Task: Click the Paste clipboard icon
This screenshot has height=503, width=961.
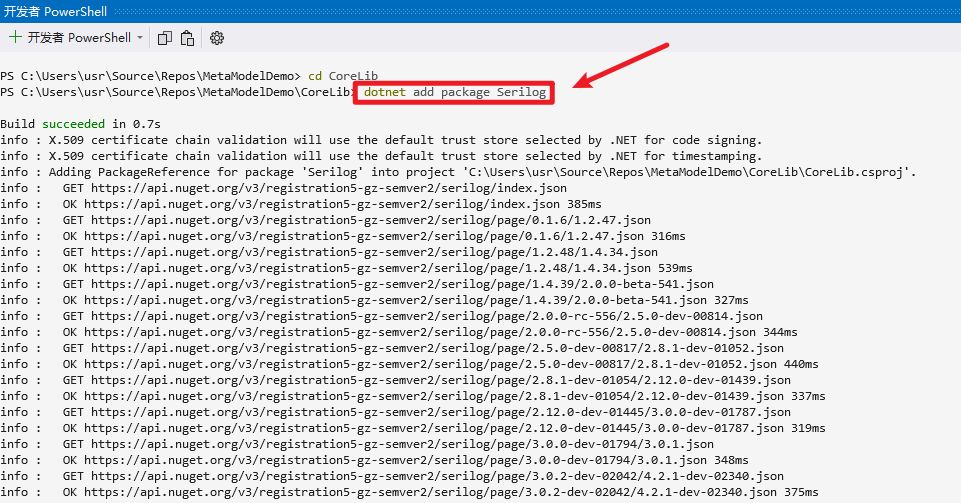Action: pos(188,38)
